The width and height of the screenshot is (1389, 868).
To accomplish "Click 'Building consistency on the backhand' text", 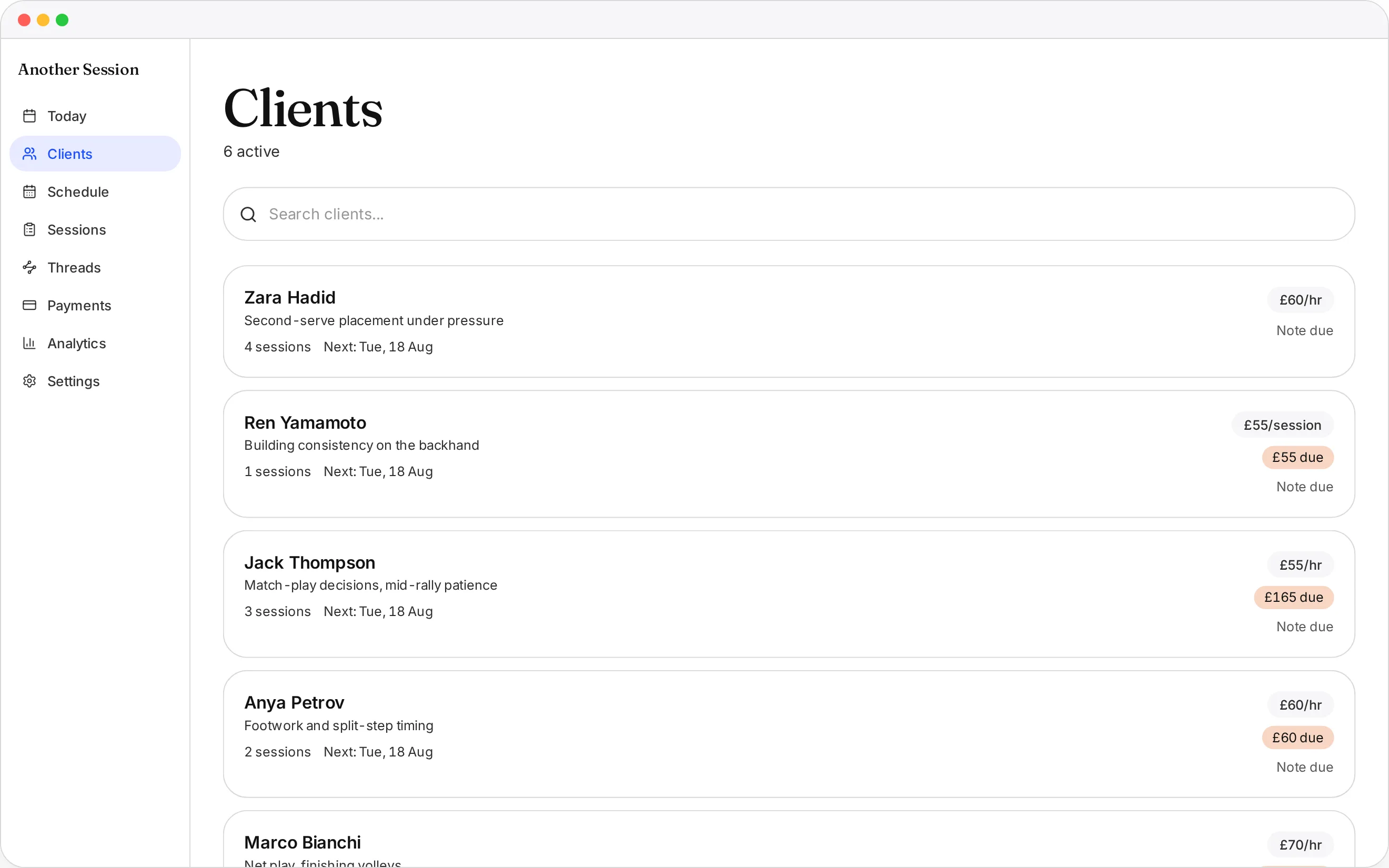I will tap(361, 445).
